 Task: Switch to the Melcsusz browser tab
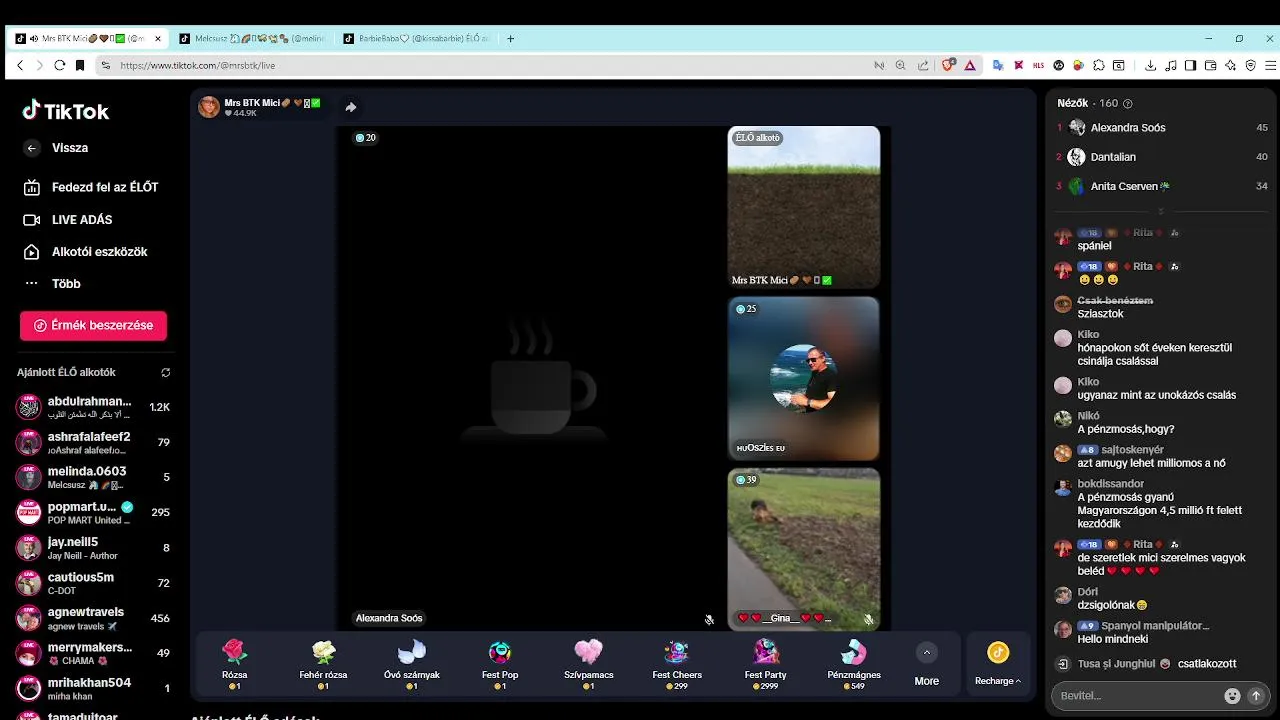coord(251,38)
